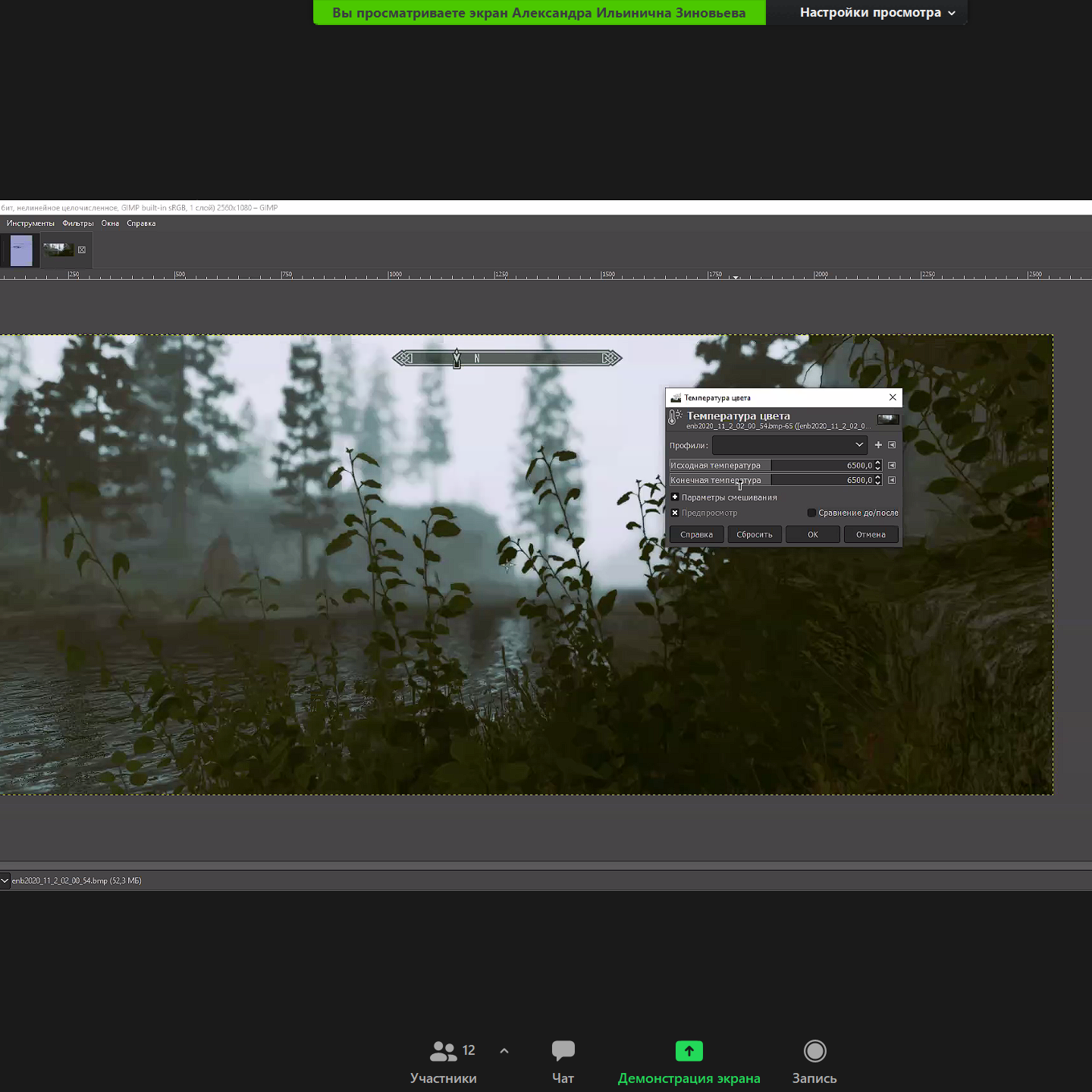Enable Сравнение до/после split view checkbox
This screenshot has width=1092, height=1092.
coord(811,513)
